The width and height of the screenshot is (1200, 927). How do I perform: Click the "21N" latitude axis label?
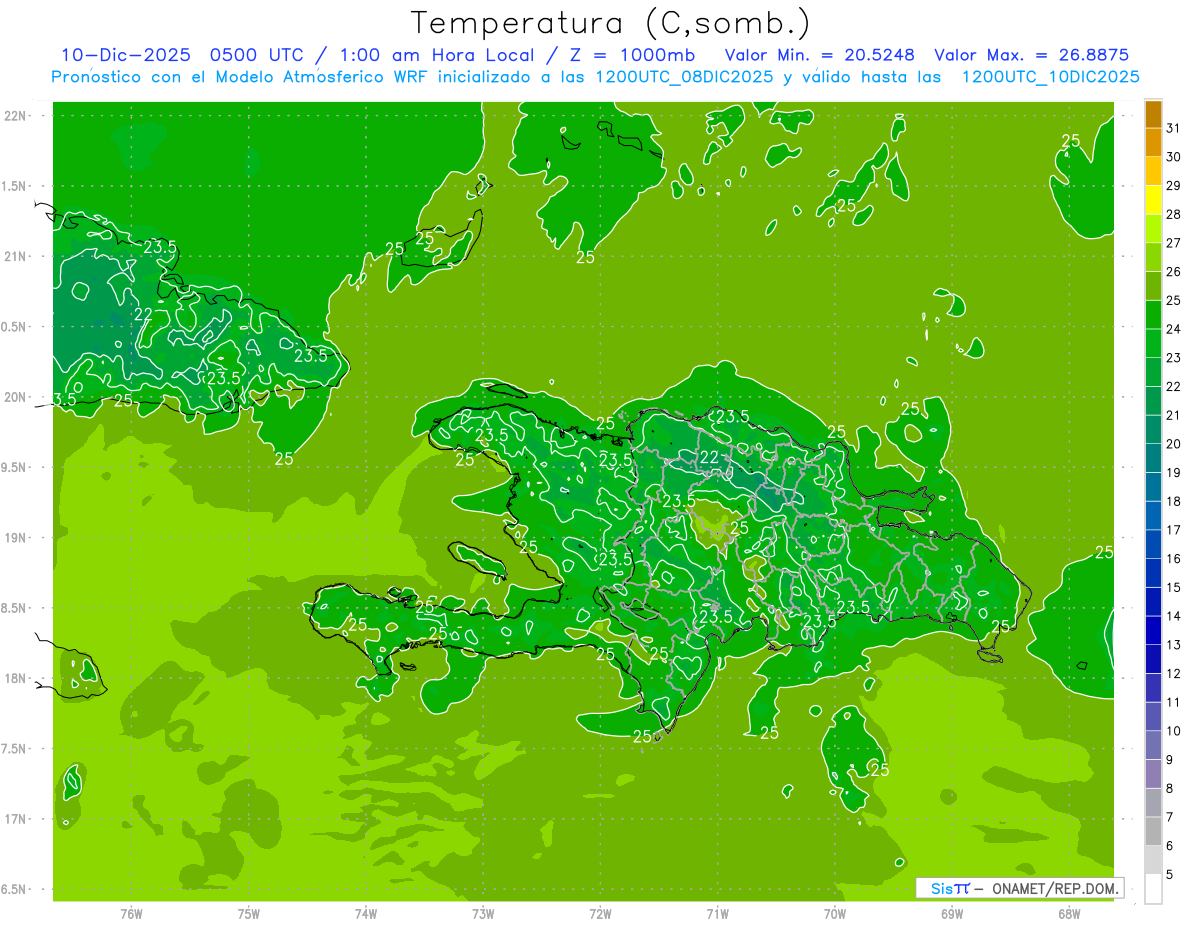(x=16, y=256)
